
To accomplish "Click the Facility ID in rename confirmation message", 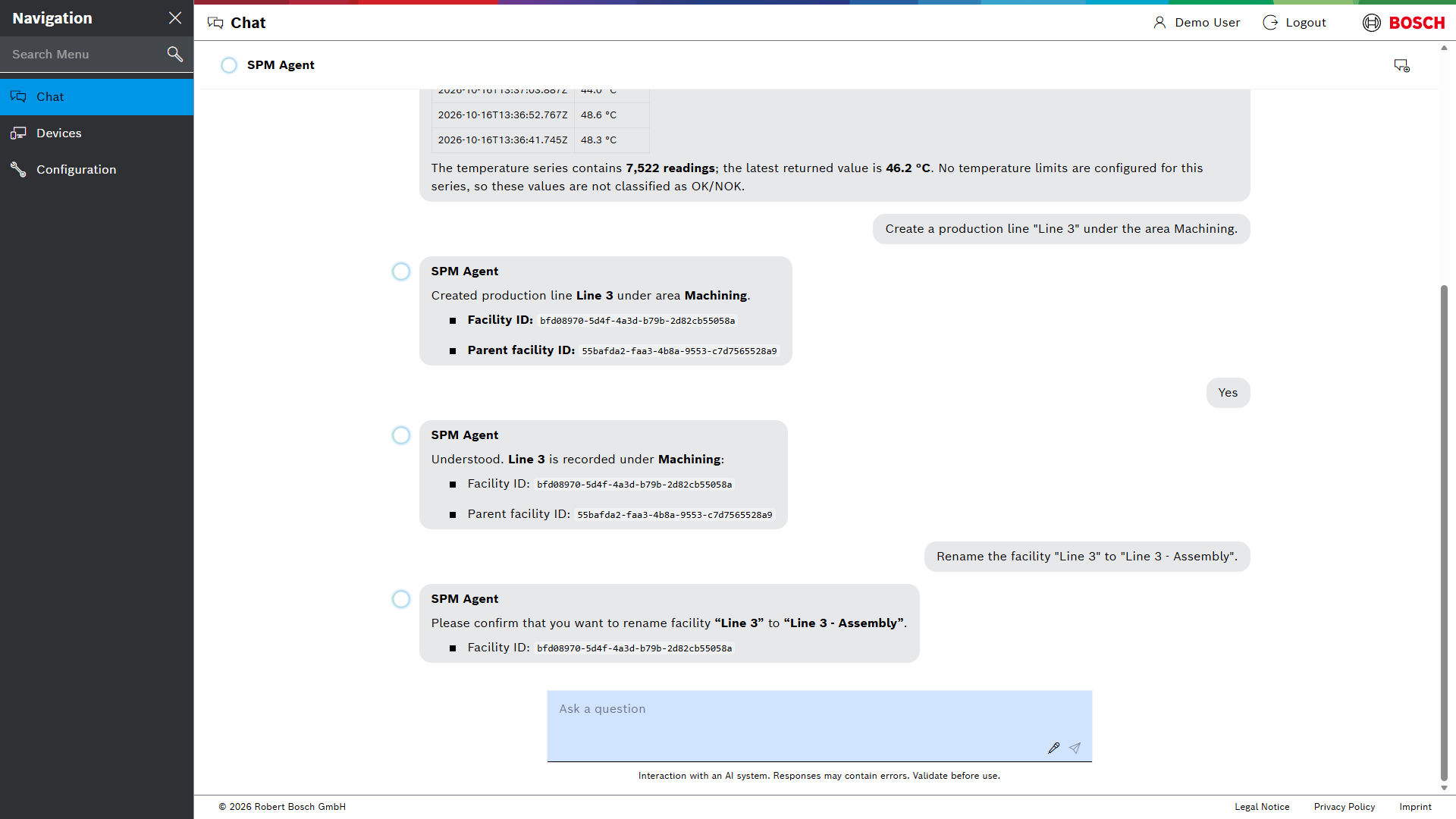I will click(x=635, y=648).
